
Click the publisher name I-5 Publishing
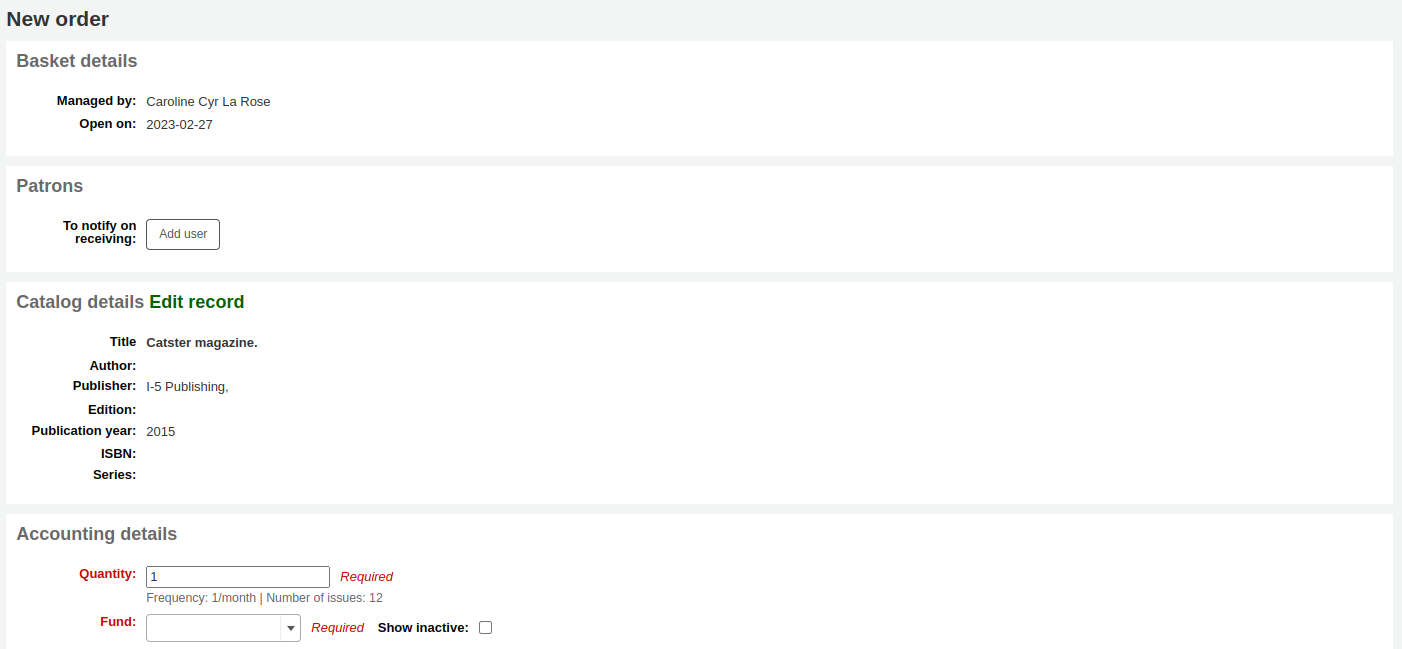coord(186,386)
